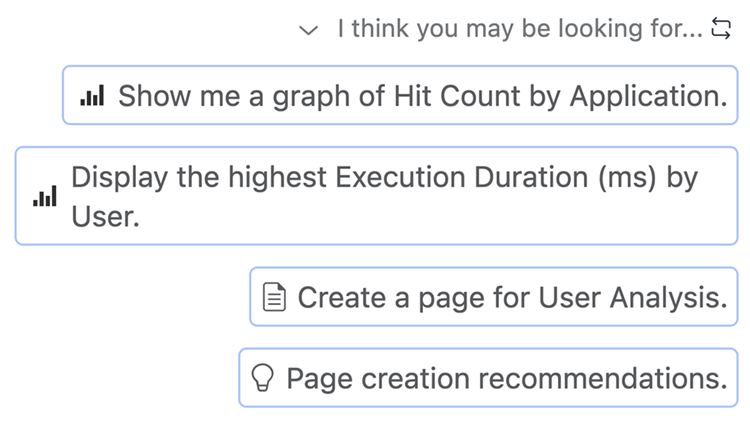Click the refresh suggestions arrows icon
The height and width of the screenshot is (428, 750).
point(720,29)
